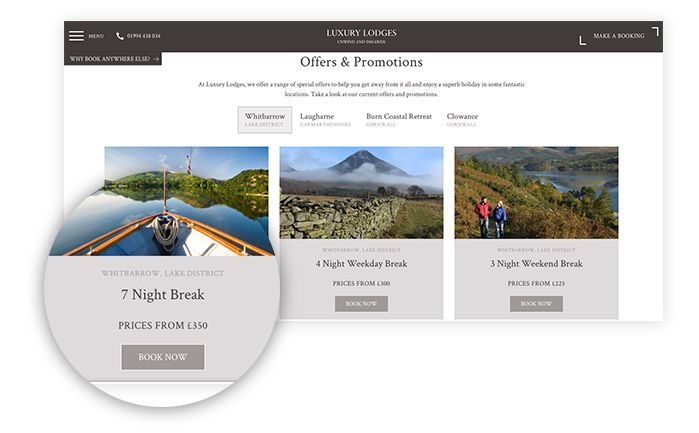Book the 4 Night Weekday Break
Screen dimensions: 699x433
coord(361,304)
